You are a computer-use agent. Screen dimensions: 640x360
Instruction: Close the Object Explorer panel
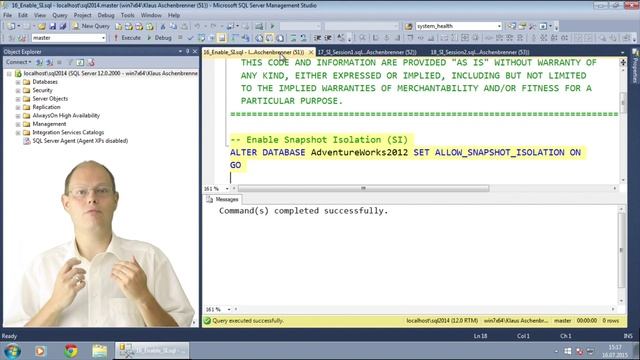[195, 51]
